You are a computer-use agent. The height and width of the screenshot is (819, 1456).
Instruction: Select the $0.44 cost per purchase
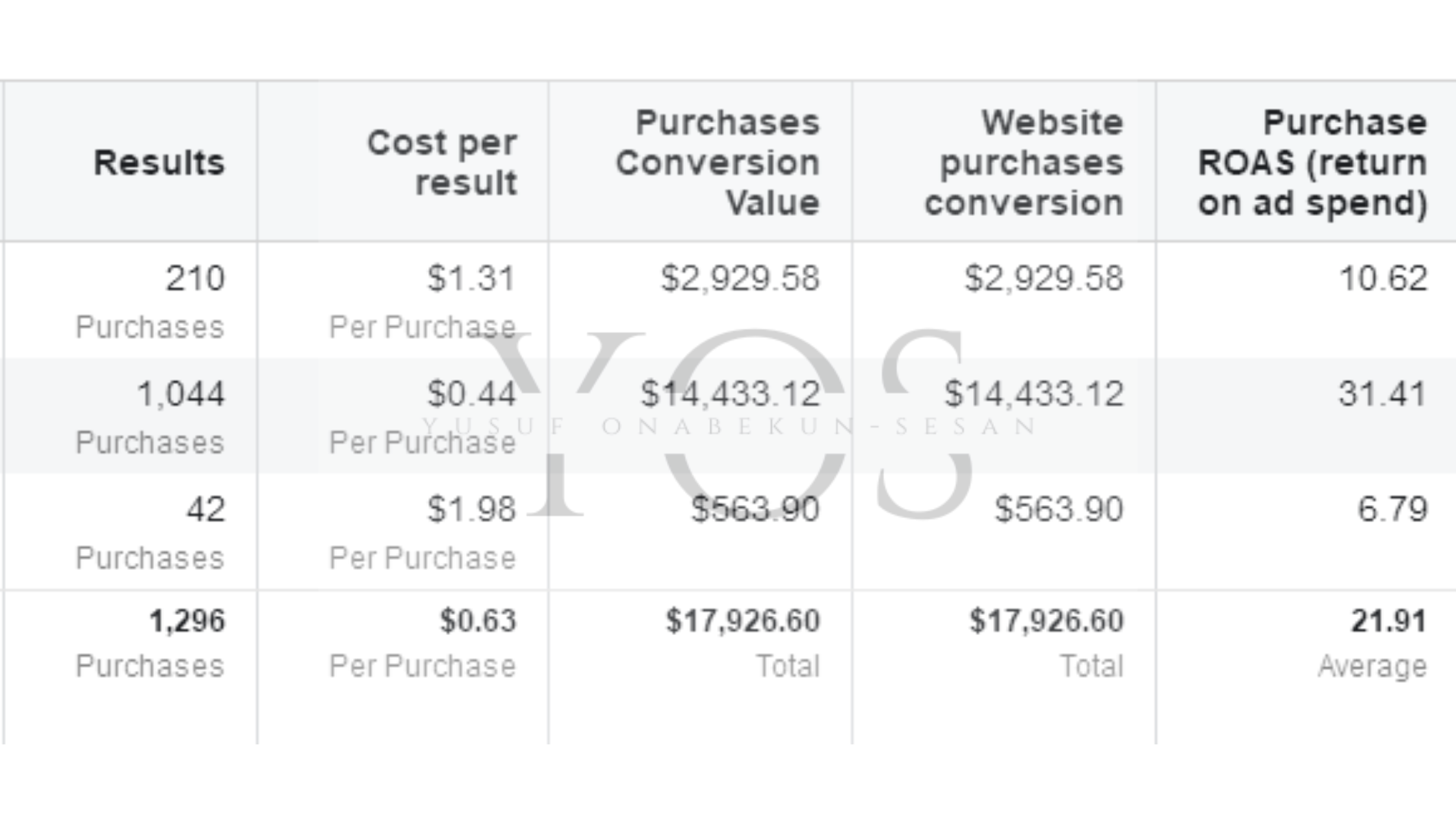tap(471, 394)
